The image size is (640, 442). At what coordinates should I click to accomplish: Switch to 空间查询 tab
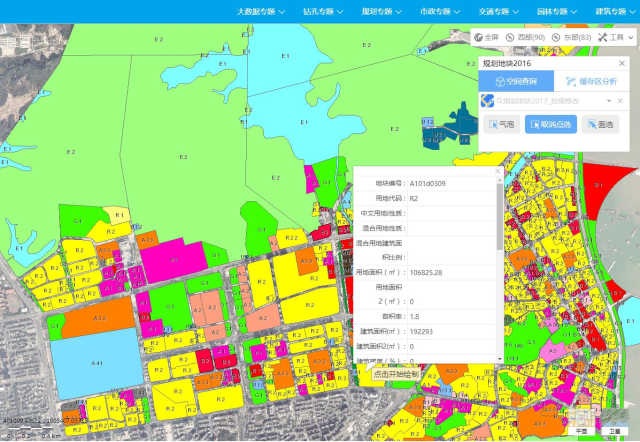pyautogui.click(x=515, y=82)
